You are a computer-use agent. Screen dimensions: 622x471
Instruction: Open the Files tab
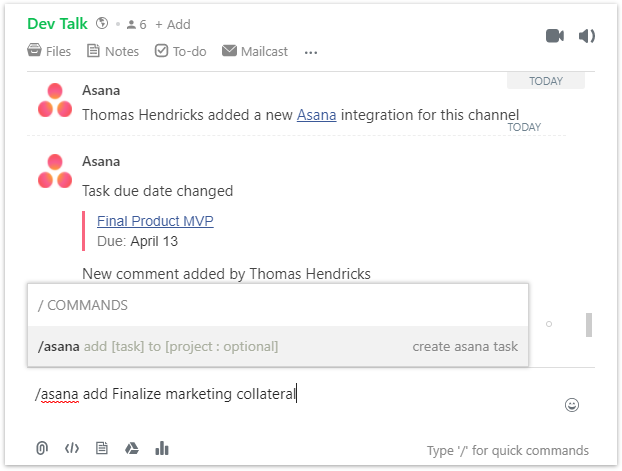pos(49,51)
